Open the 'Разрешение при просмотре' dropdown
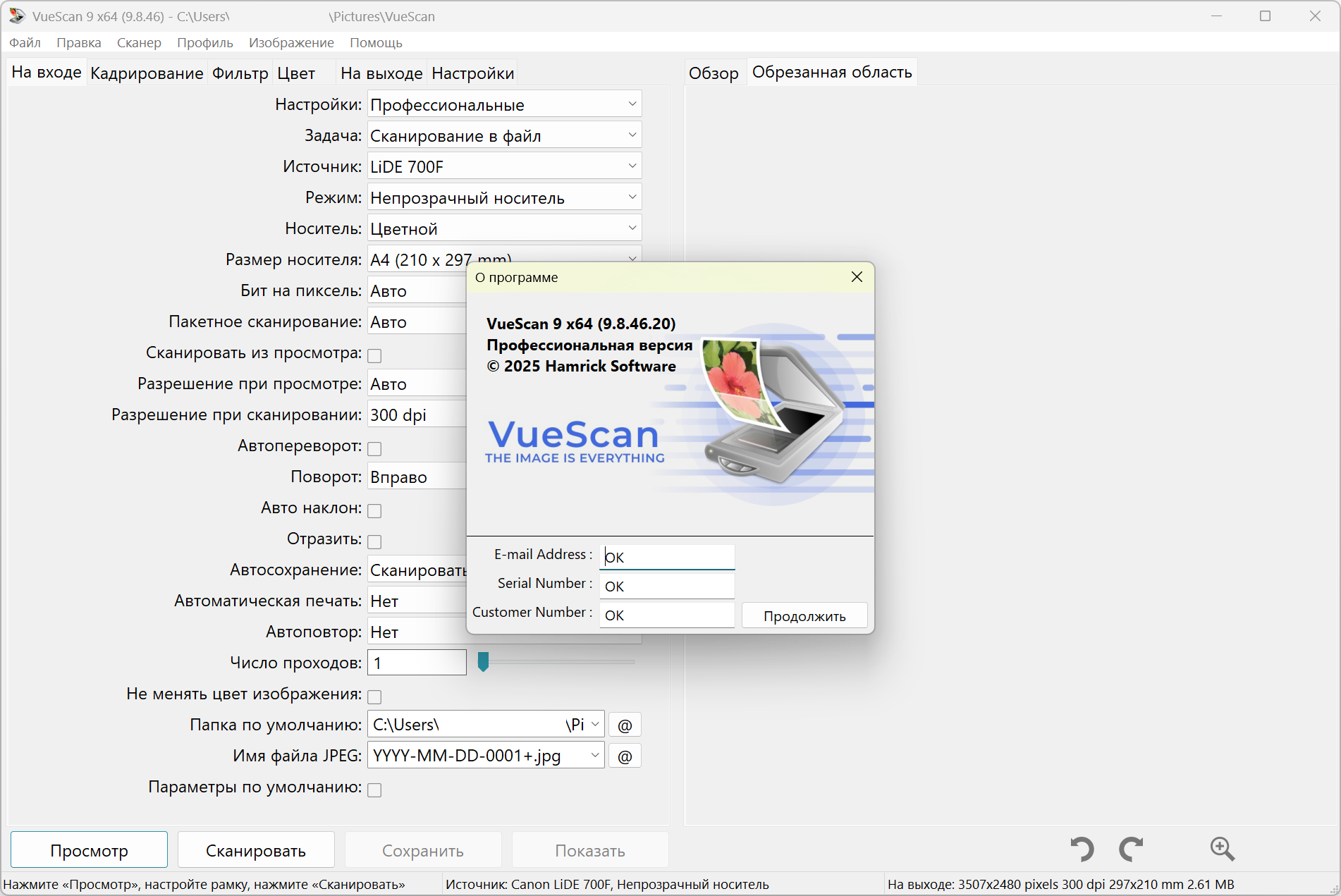 pos(417,383)
